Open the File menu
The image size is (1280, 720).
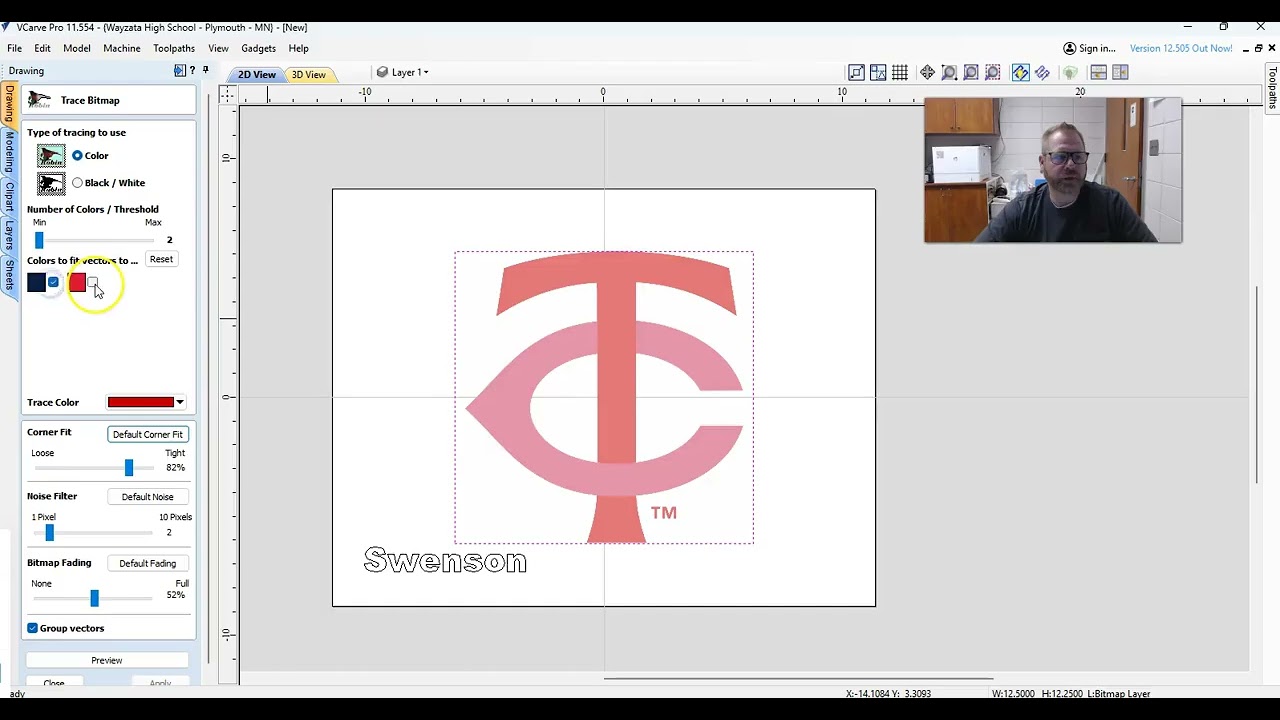[x=15, y=48]
